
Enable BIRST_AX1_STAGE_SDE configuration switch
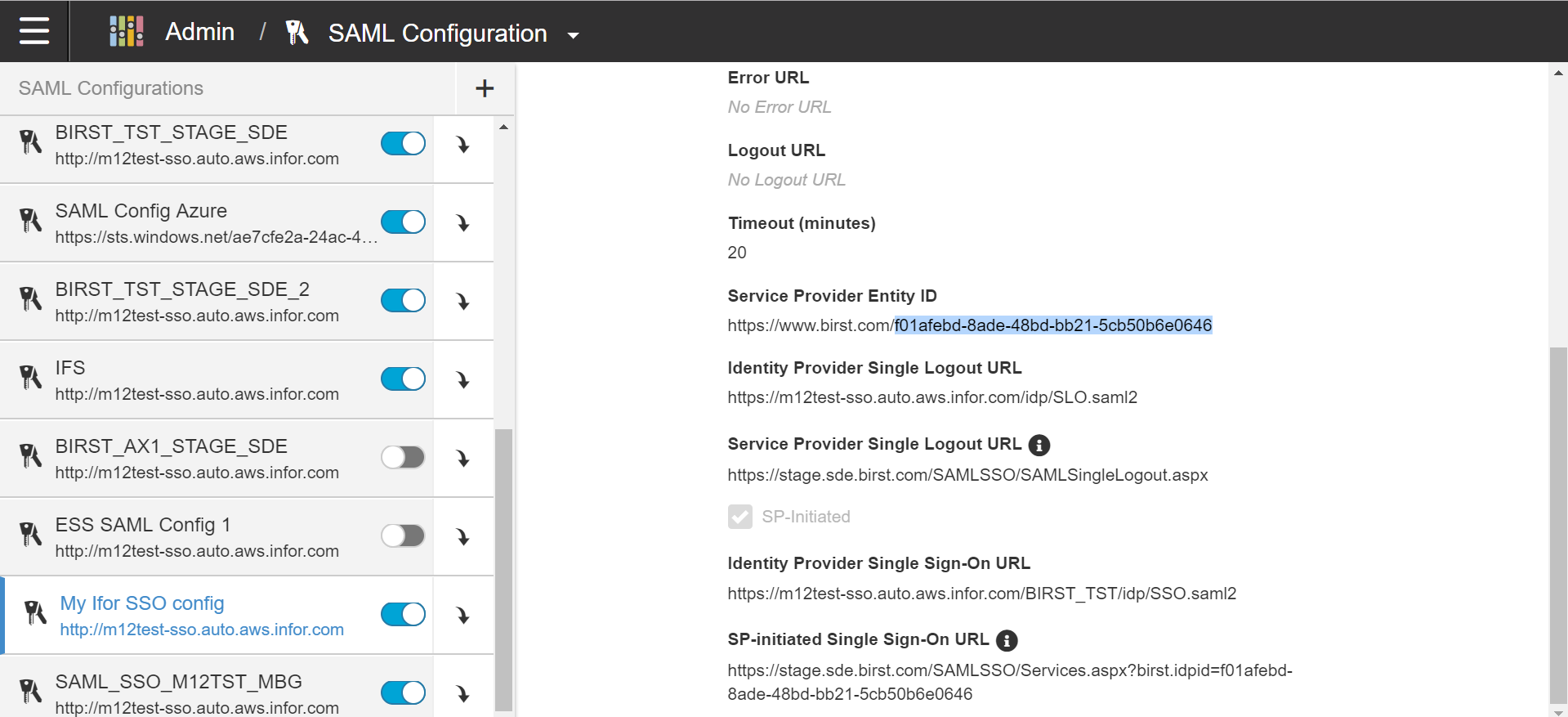pos(403,457)
